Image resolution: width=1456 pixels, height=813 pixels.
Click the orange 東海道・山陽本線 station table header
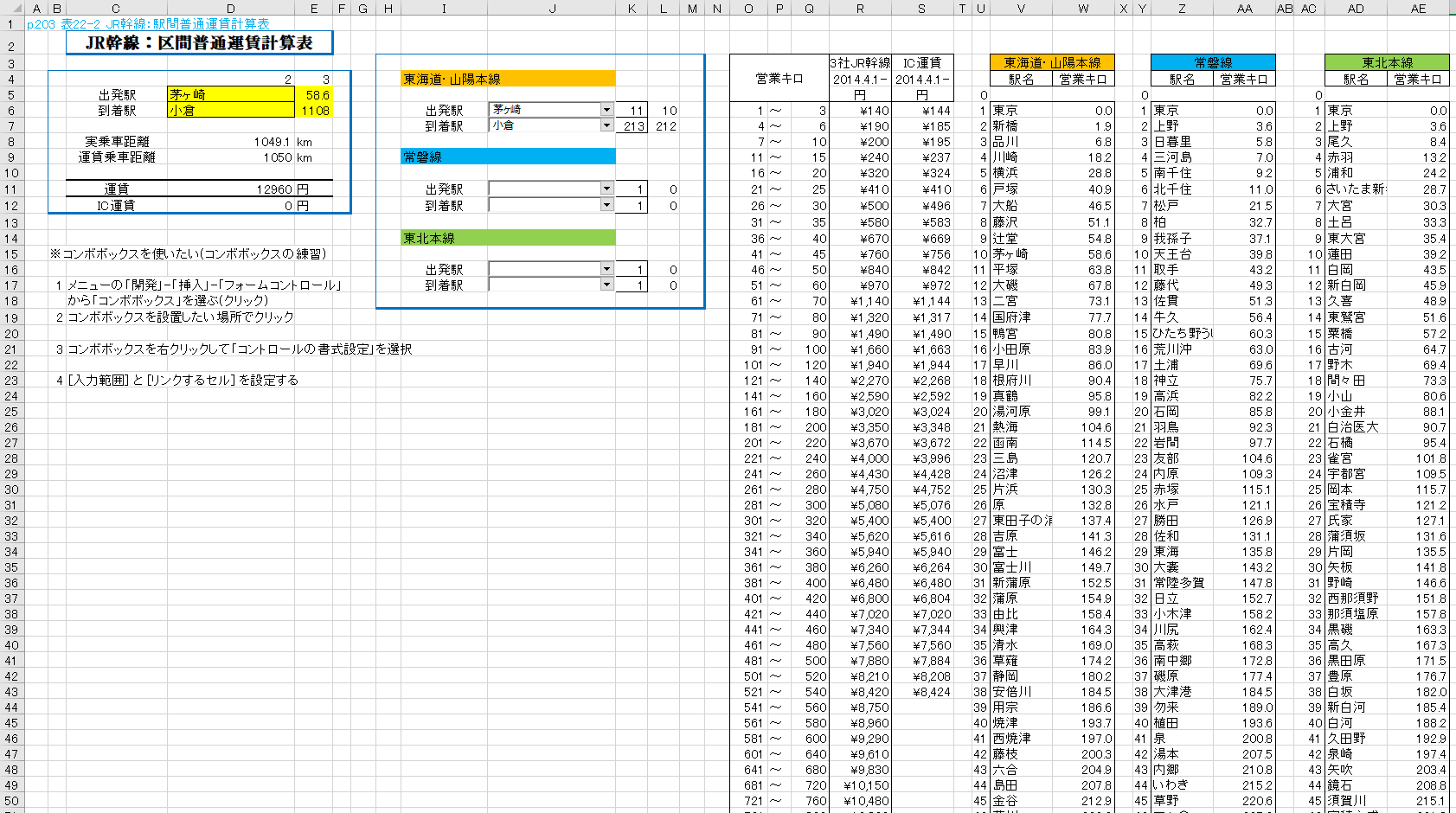[1052, 62]
